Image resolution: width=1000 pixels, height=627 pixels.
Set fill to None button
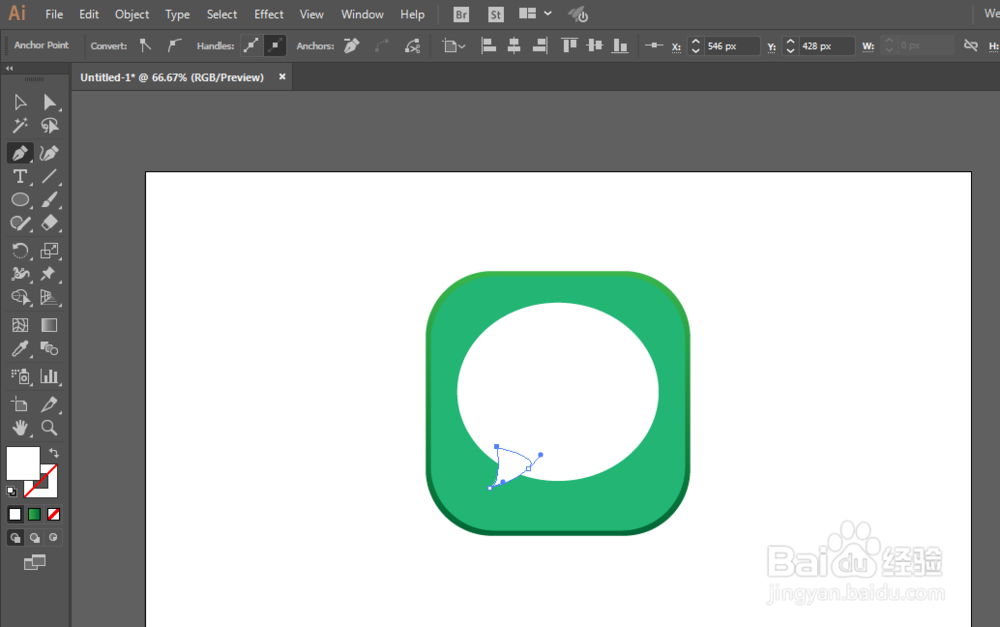point(54,514)
